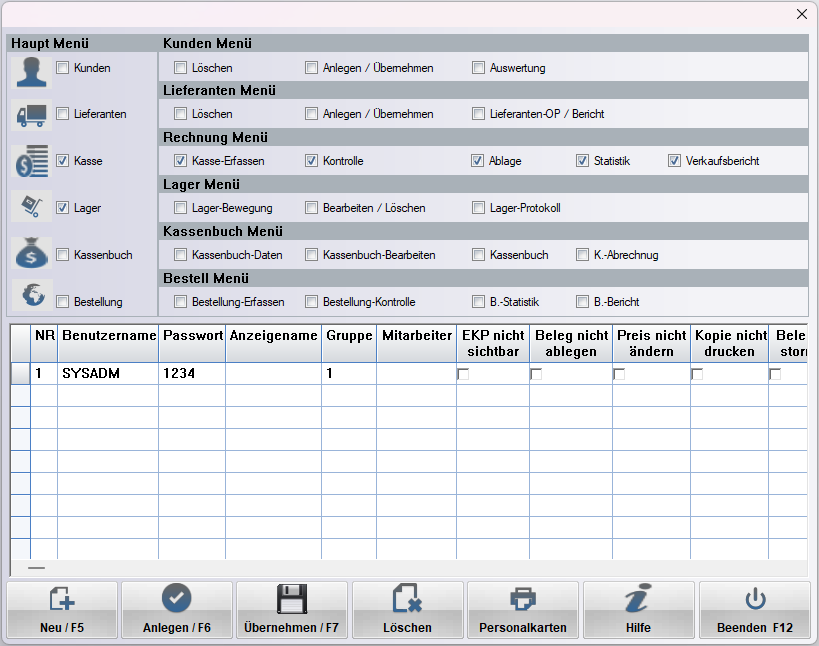Check the Kassenbuch-Daten checkbox
This screenshot has width=819, height=646.
click(181, 254)
